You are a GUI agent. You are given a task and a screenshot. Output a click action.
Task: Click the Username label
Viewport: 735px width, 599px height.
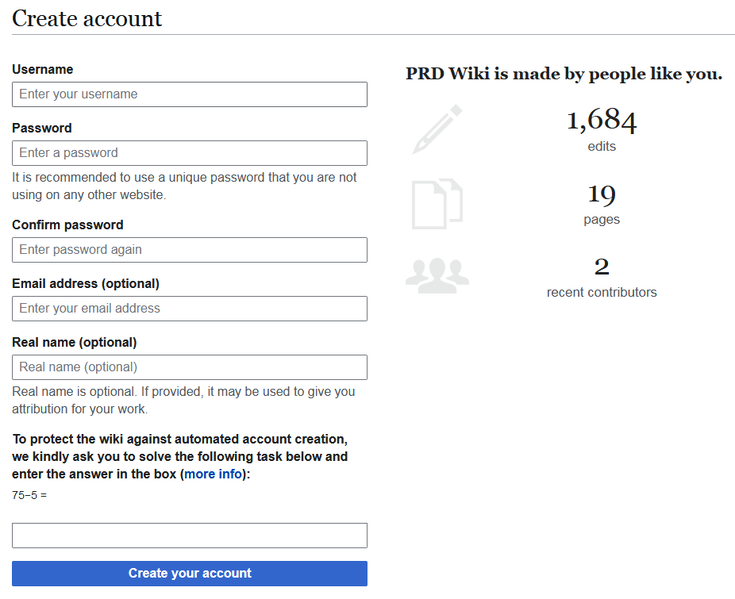pos(43,69)
